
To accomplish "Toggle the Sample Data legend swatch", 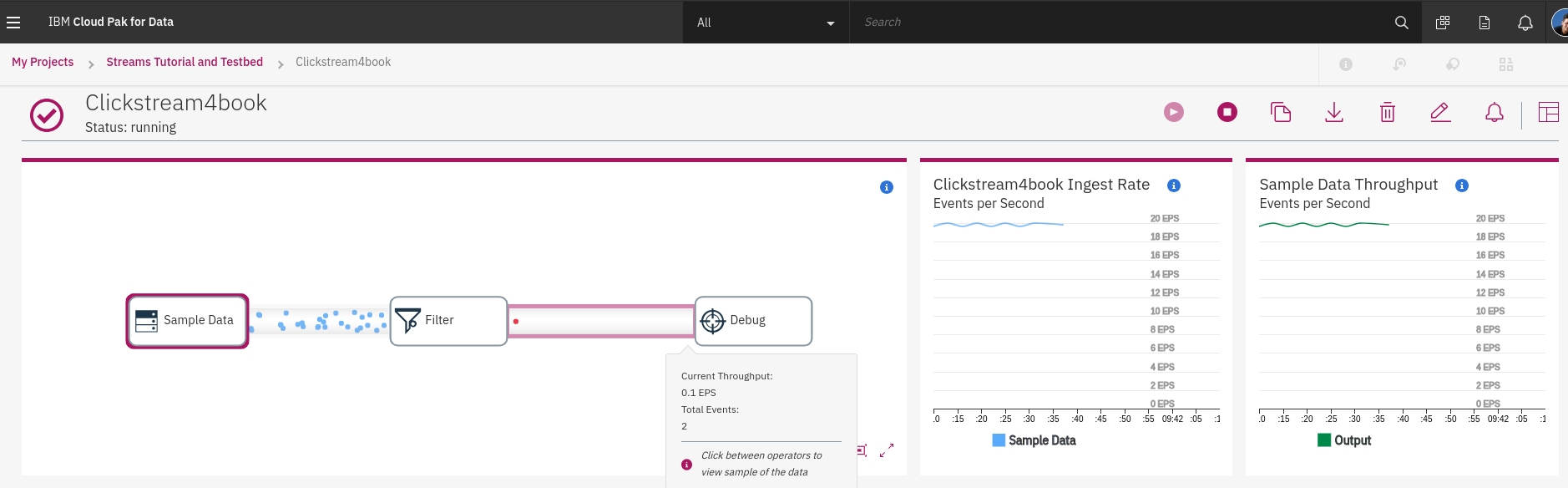I will click(x=999, y=440).
